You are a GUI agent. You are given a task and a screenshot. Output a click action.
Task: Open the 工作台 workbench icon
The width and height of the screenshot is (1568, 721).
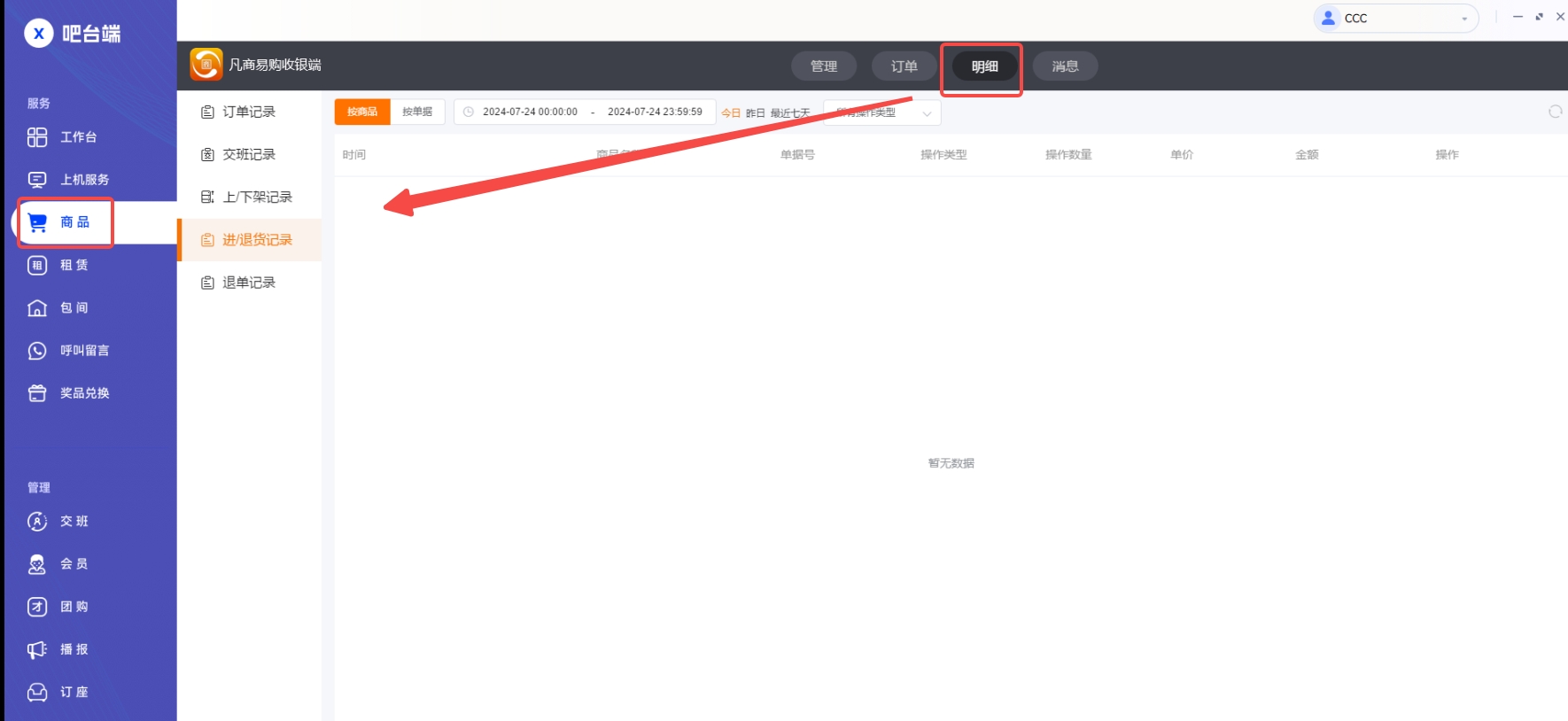(x=37, y=137)
